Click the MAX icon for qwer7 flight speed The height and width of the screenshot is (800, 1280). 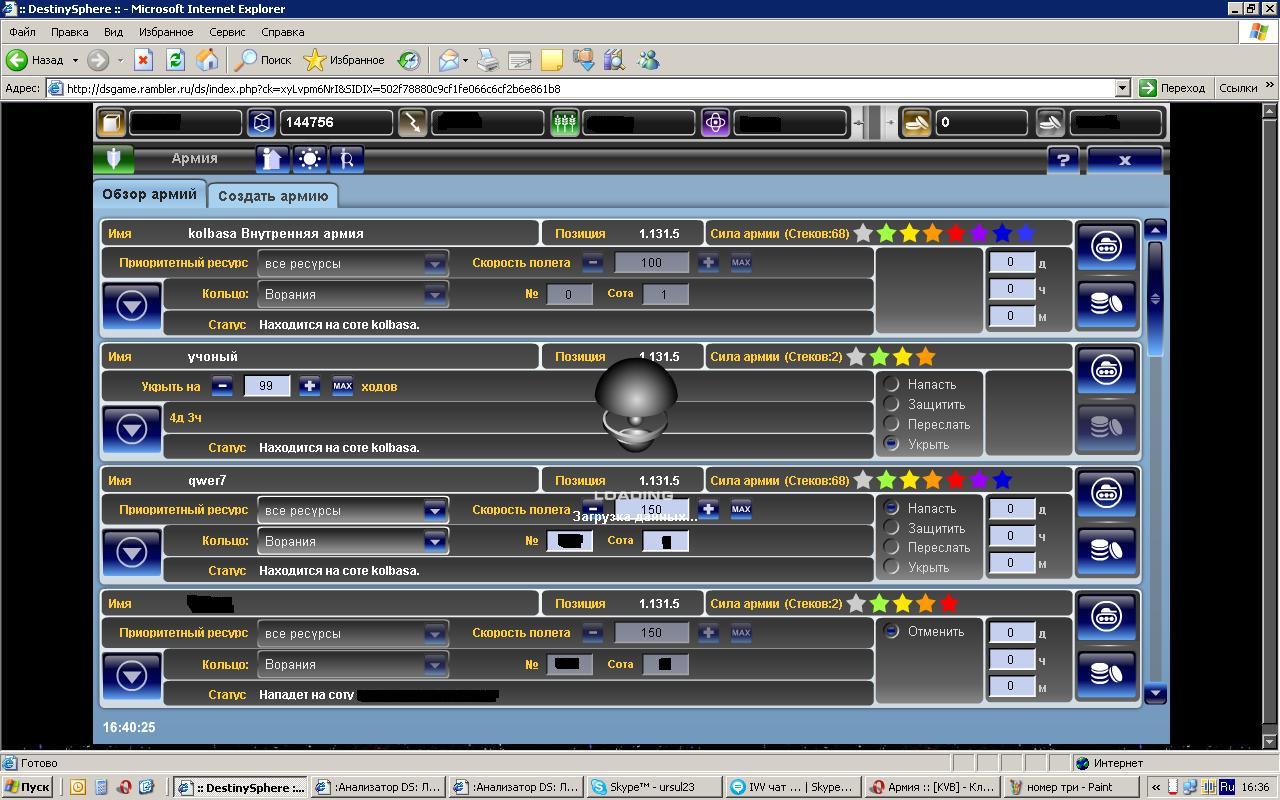pyautogui.click(x=741, y=509)
